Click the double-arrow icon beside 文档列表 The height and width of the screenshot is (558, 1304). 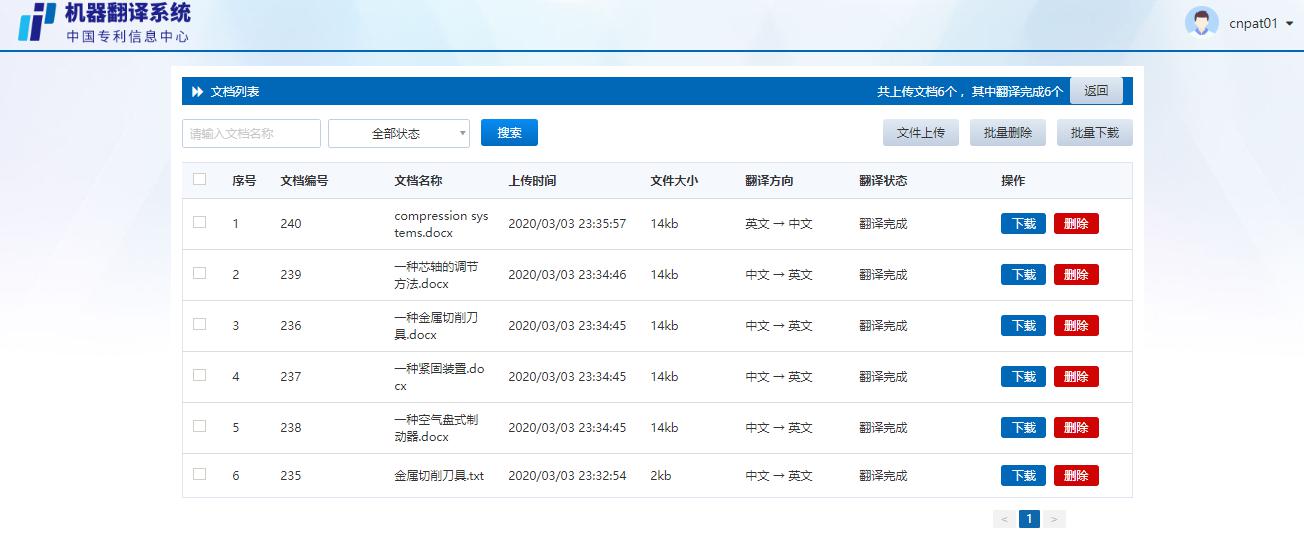tap(197, 91)
